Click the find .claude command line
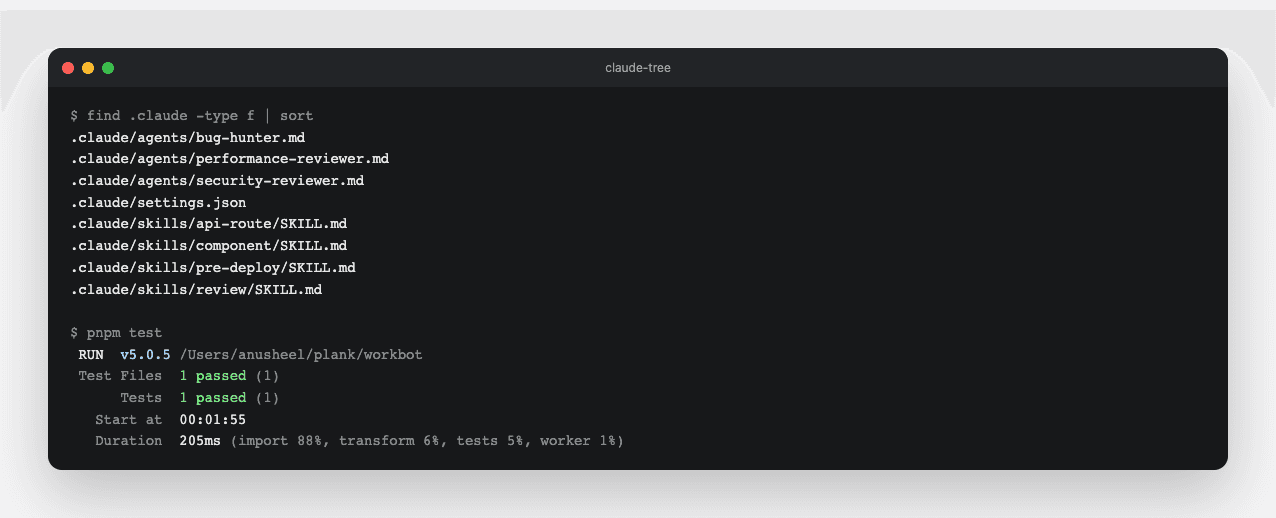Screen dimensions: 1276x518 (x=192, y=116)
